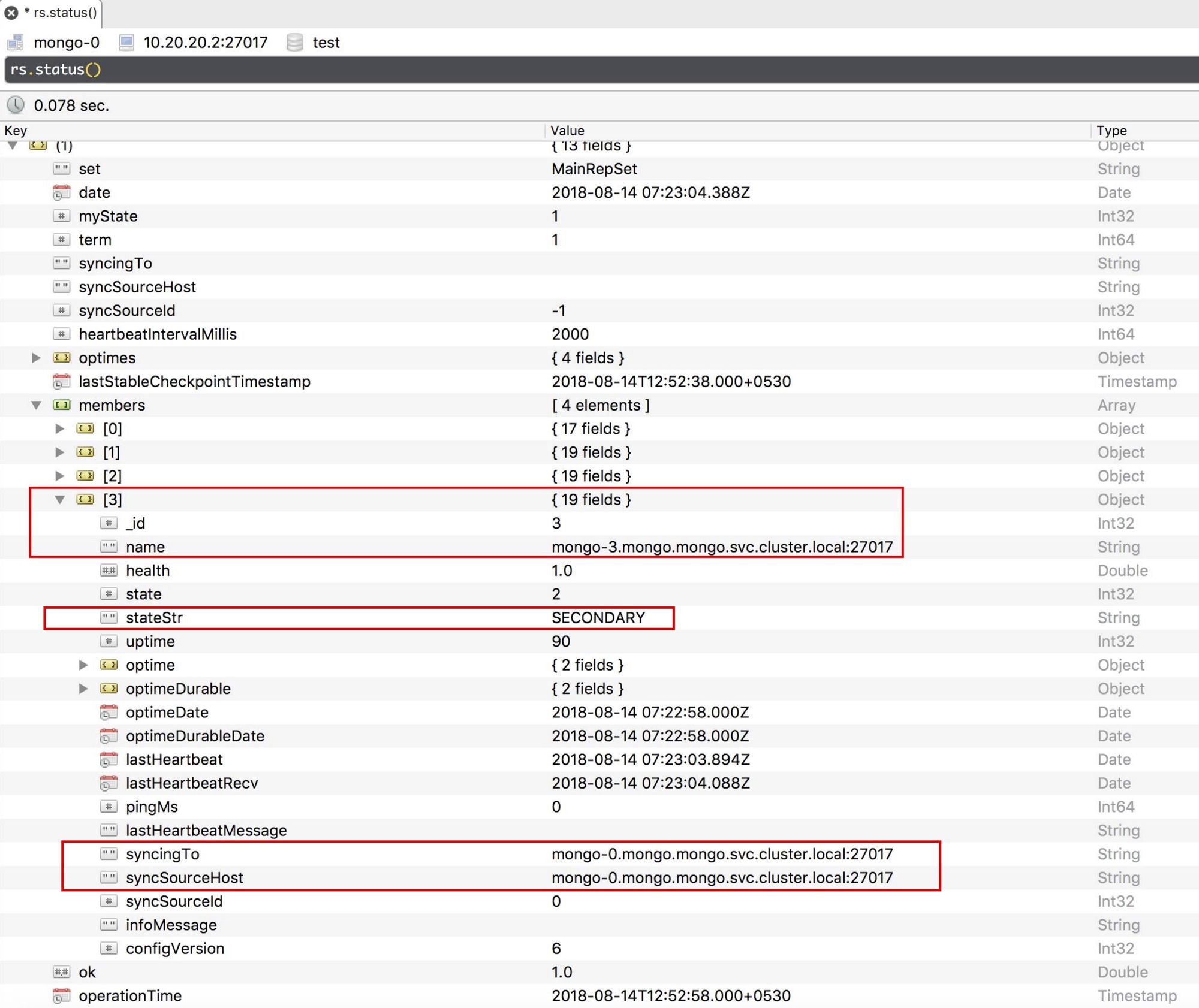
Task: Select heartbeatIntervalMillis value 2000
Action: pyautogui.click(x=570, y=334)
